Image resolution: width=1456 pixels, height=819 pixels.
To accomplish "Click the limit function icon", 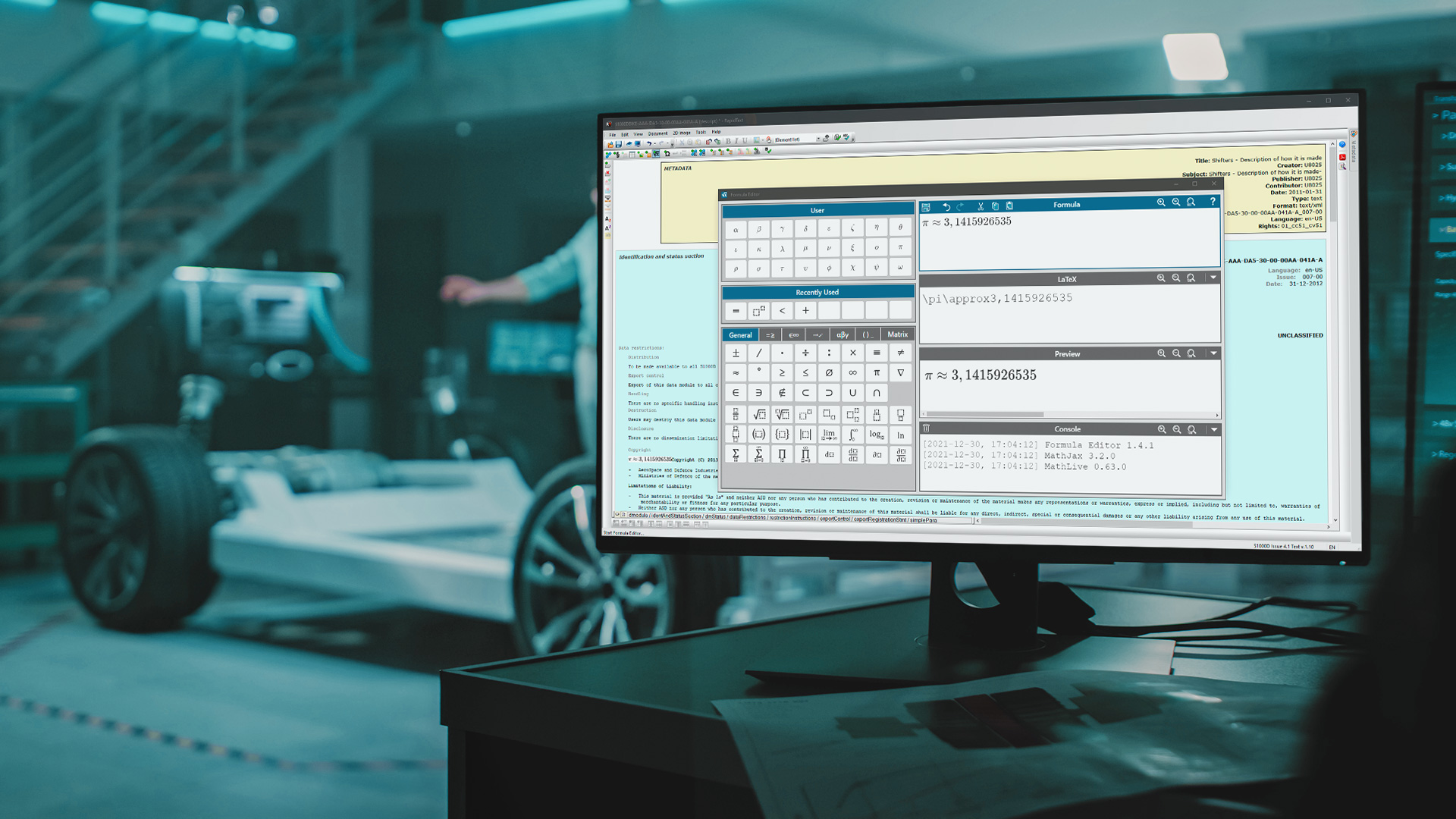I will click(x=828, y=434).
